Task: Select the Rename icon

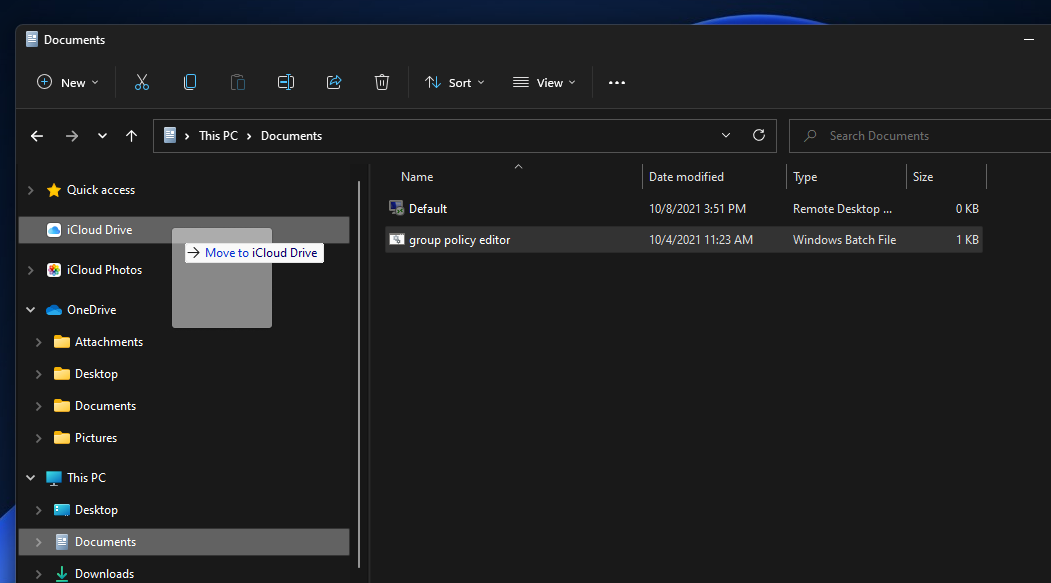Action: (285, 82)
